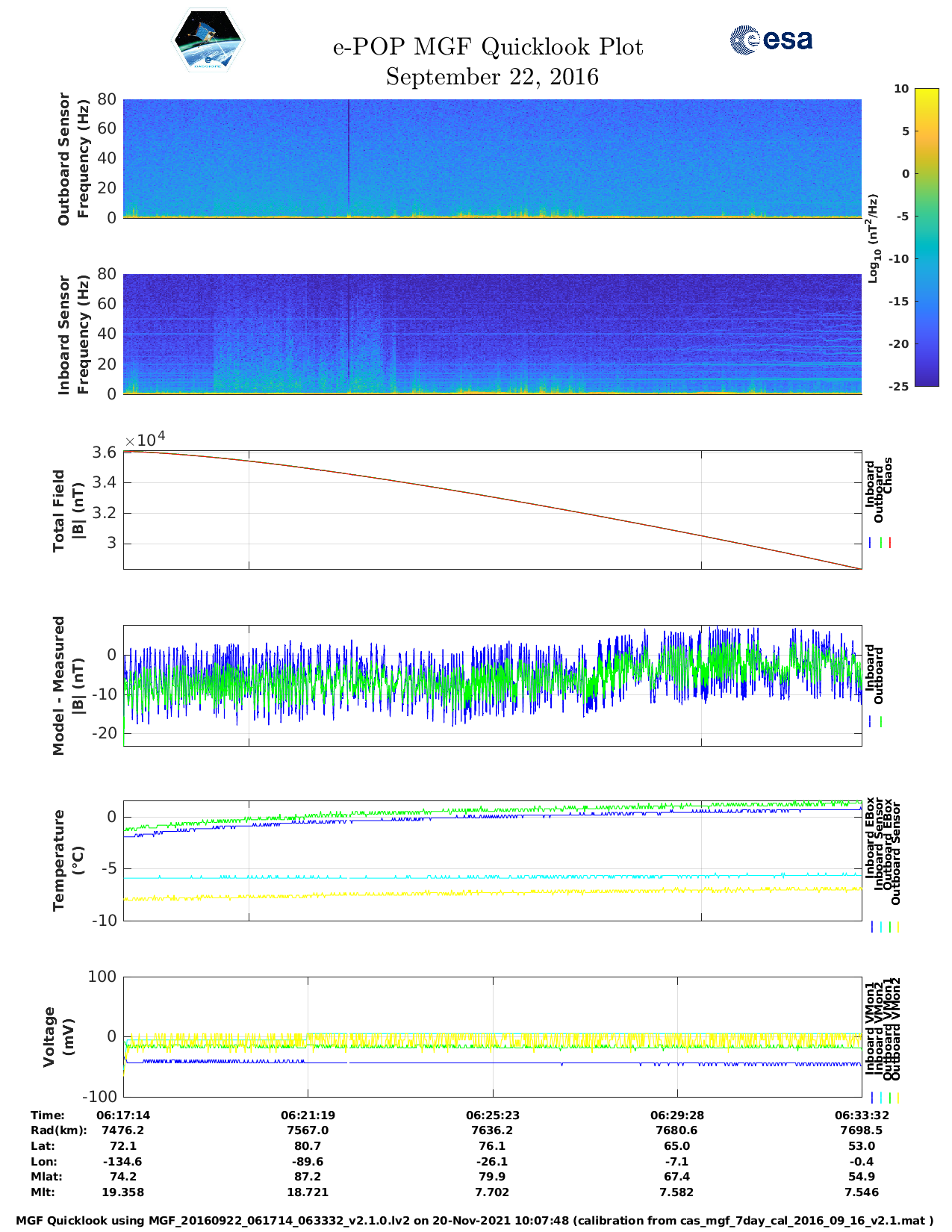Click the CASSIOPE satellite hexagon logo
The image size is (952, 1232).
(208, 40)
